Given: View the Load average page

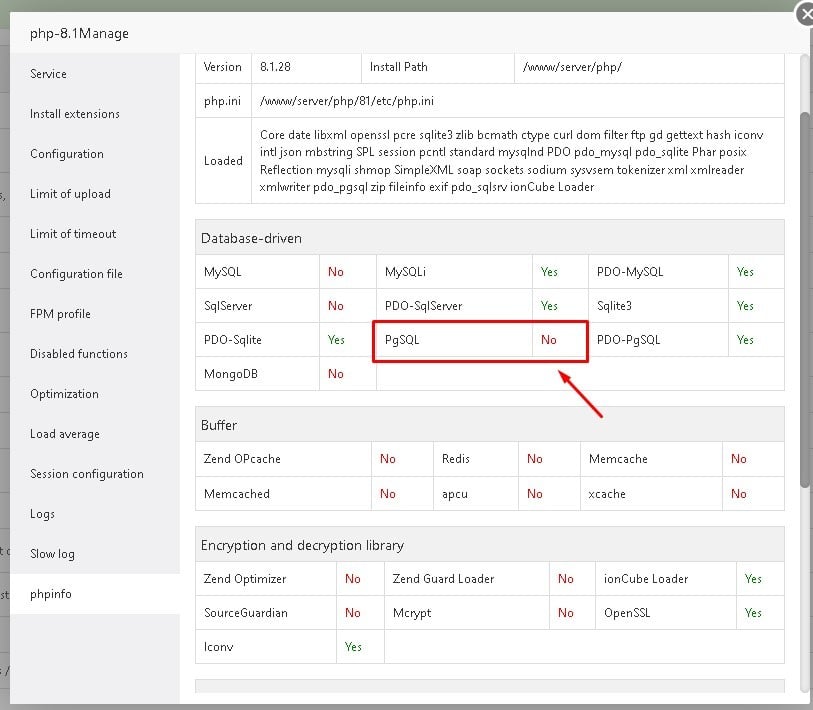Looking at the screenshot, I should pos(64,434).
